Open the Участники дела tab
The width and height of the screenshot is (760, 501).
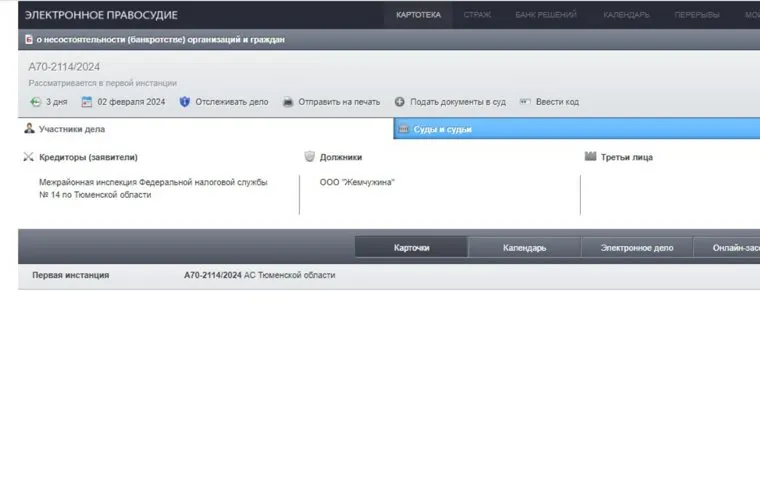tap(71, 129)
